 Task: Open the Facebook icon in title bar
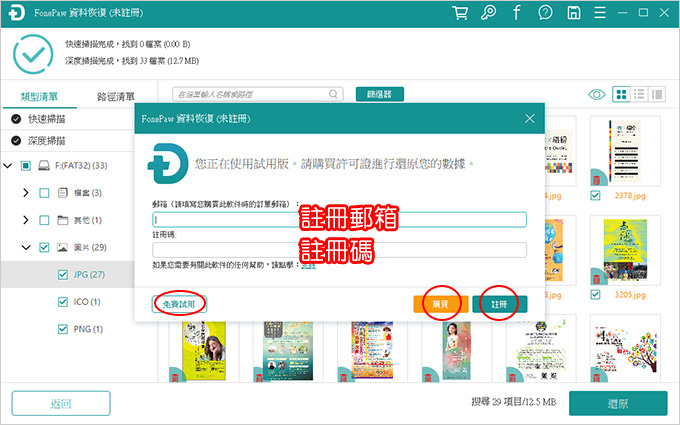(517, 13)
